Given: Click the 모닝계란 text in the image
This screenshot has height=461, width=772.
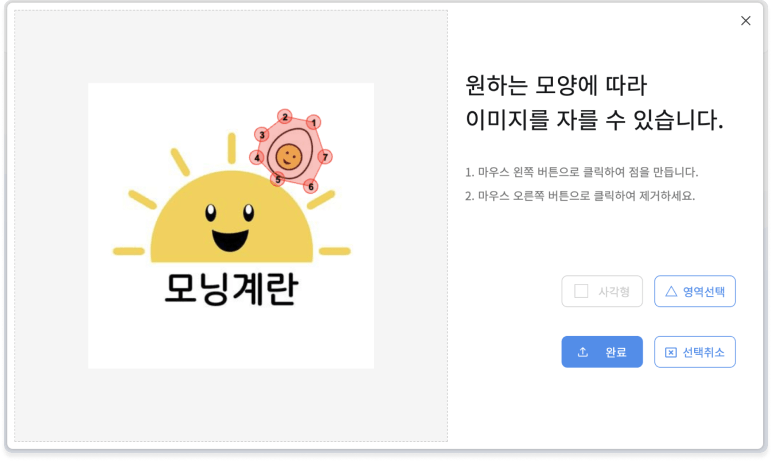Looking at the screenshot, I should [231, 289].
